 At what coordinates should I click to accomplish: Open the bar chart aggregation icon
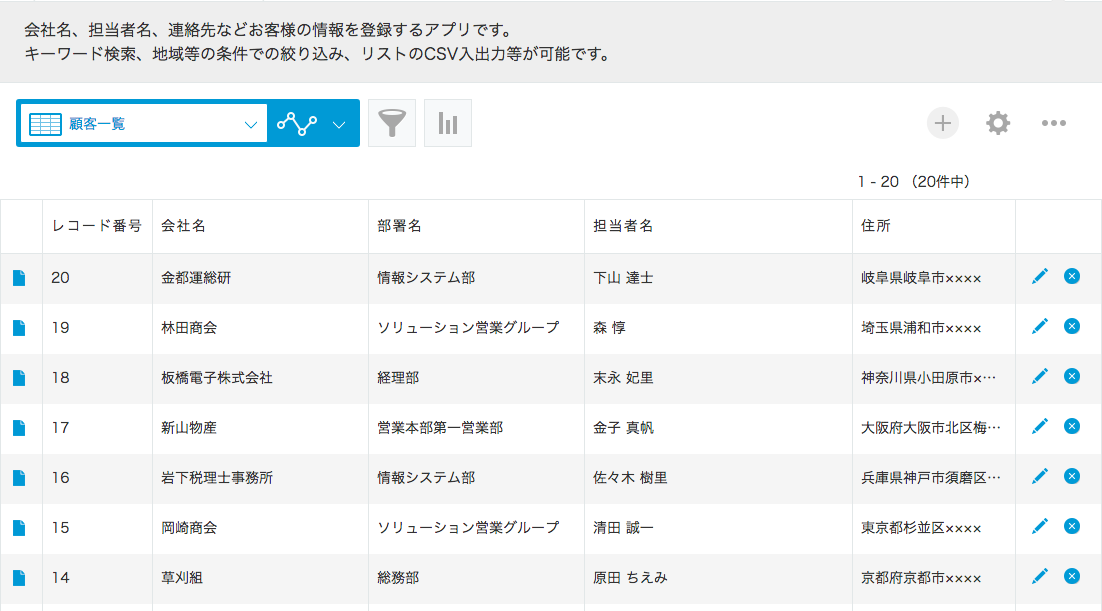coord(448,123)
